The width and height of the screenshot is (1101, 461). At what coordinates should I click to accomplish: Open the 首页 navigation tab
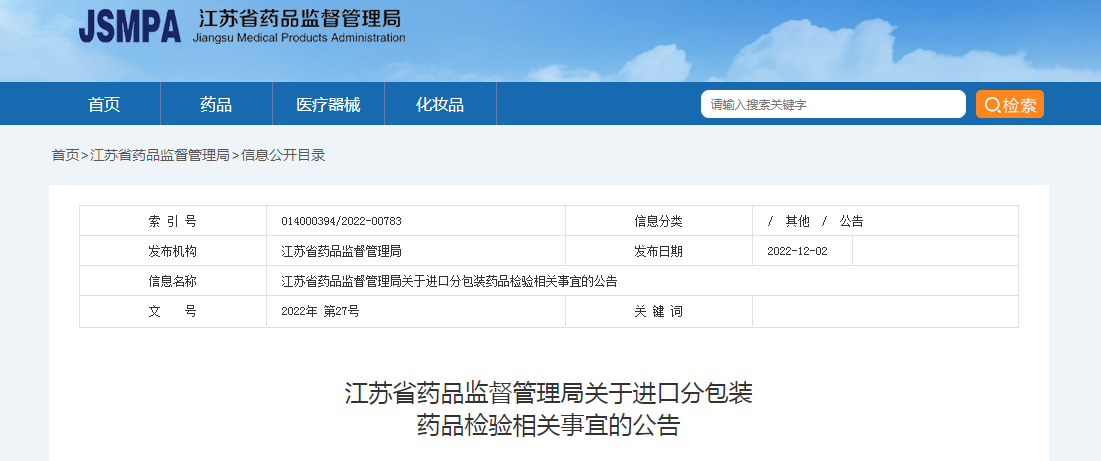[104, 105]
